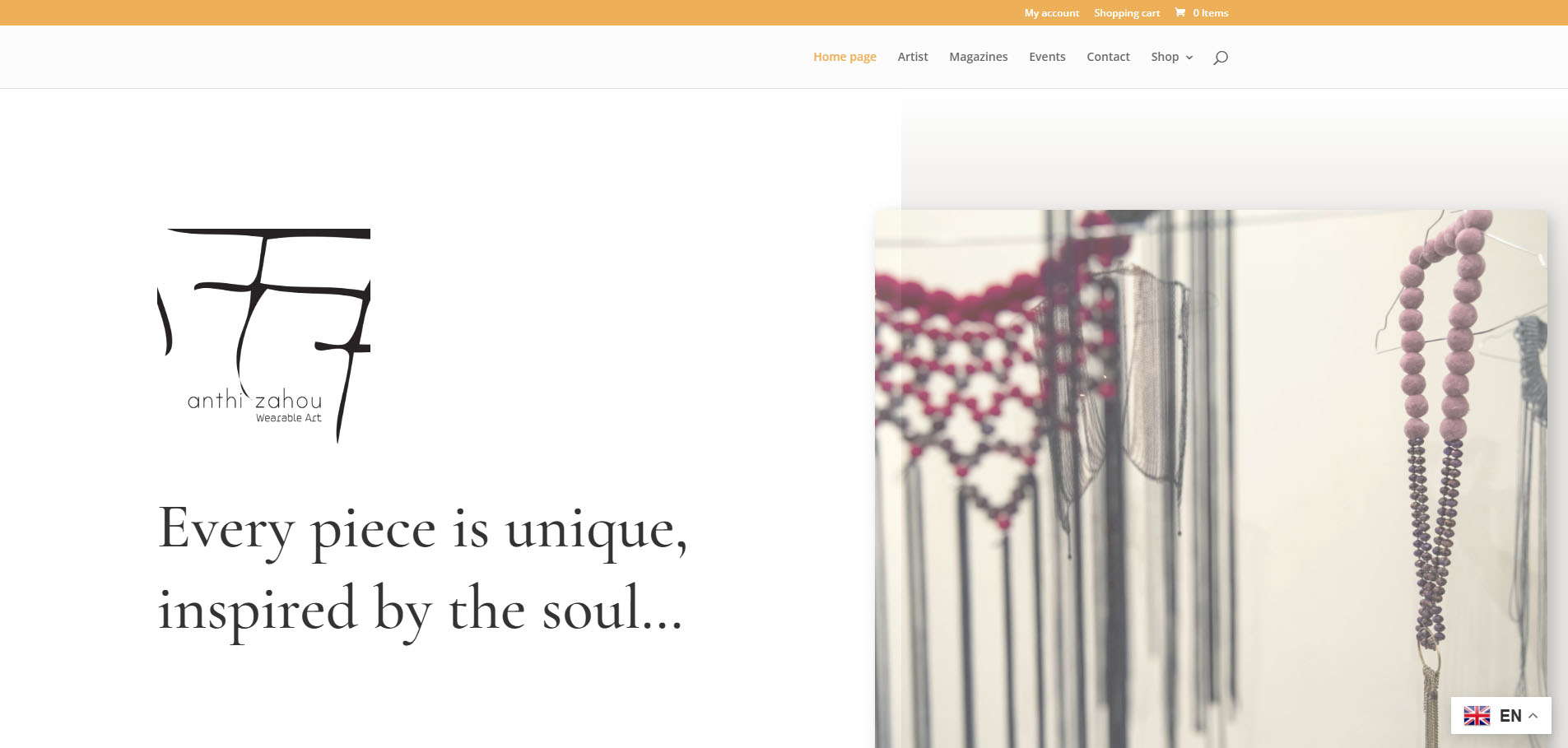Expand the Shop menu chevron
The height and width of the screenshot is (748, 1568).
click(x=1189, y=58)
